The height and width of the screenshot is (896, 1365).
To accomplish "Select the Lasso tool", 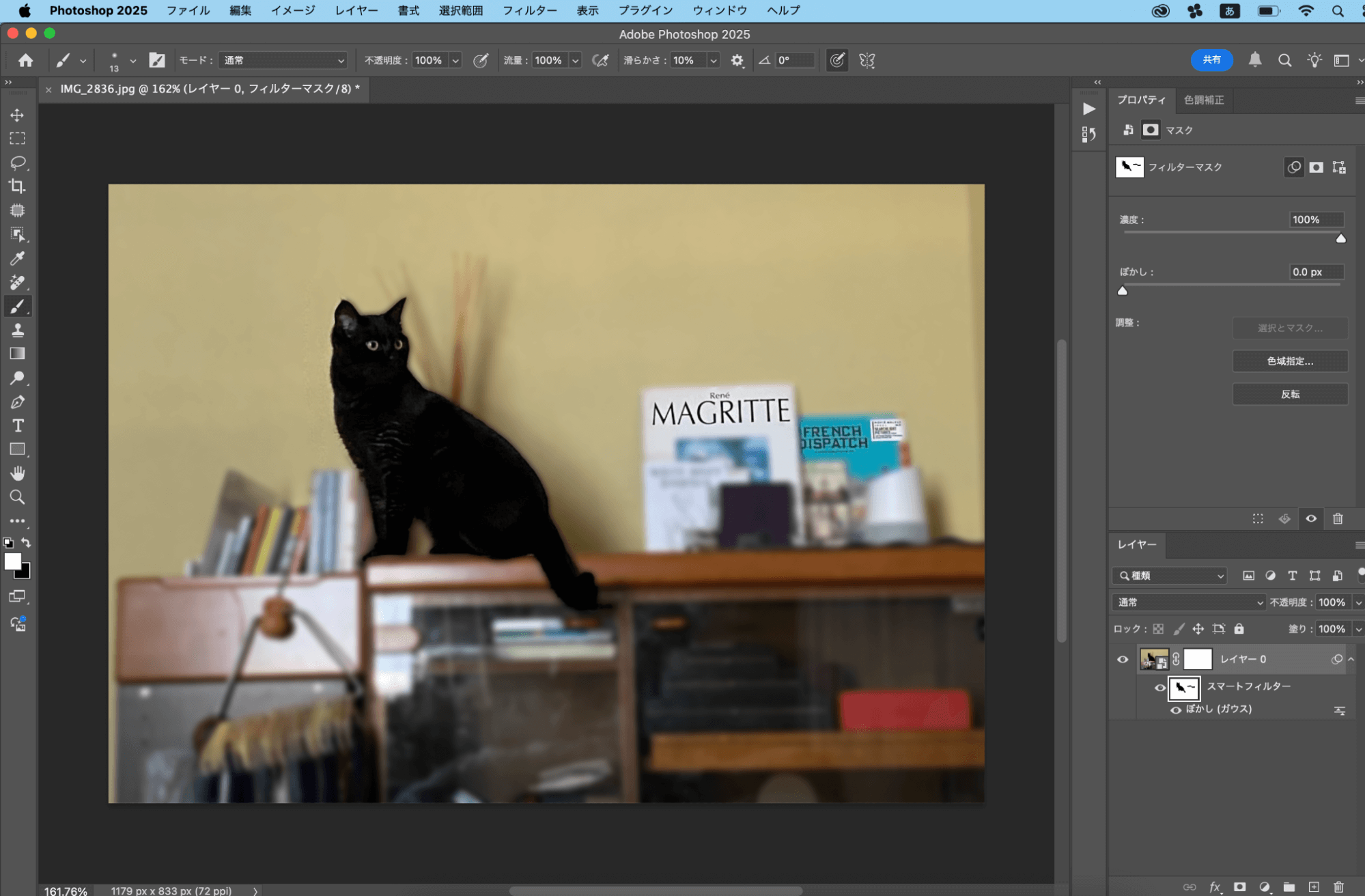I will (x=18, y=163).
